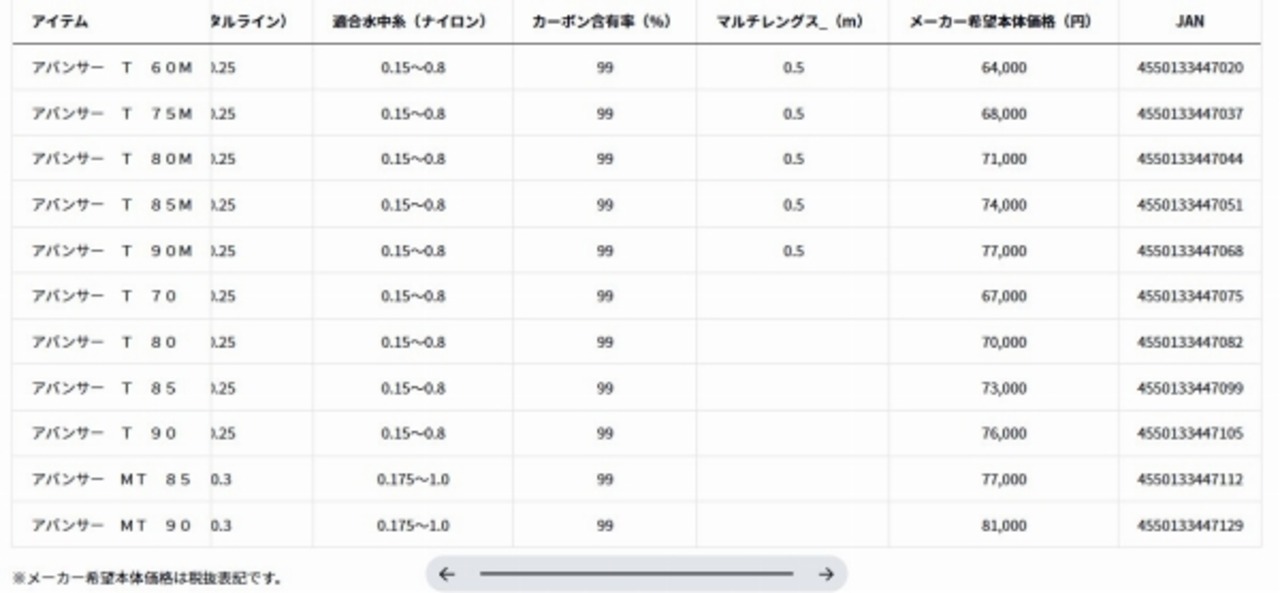Click nylon line 0.175～1.0 in MT 90 row
The image size is (1280, 593).
[413, 525]
